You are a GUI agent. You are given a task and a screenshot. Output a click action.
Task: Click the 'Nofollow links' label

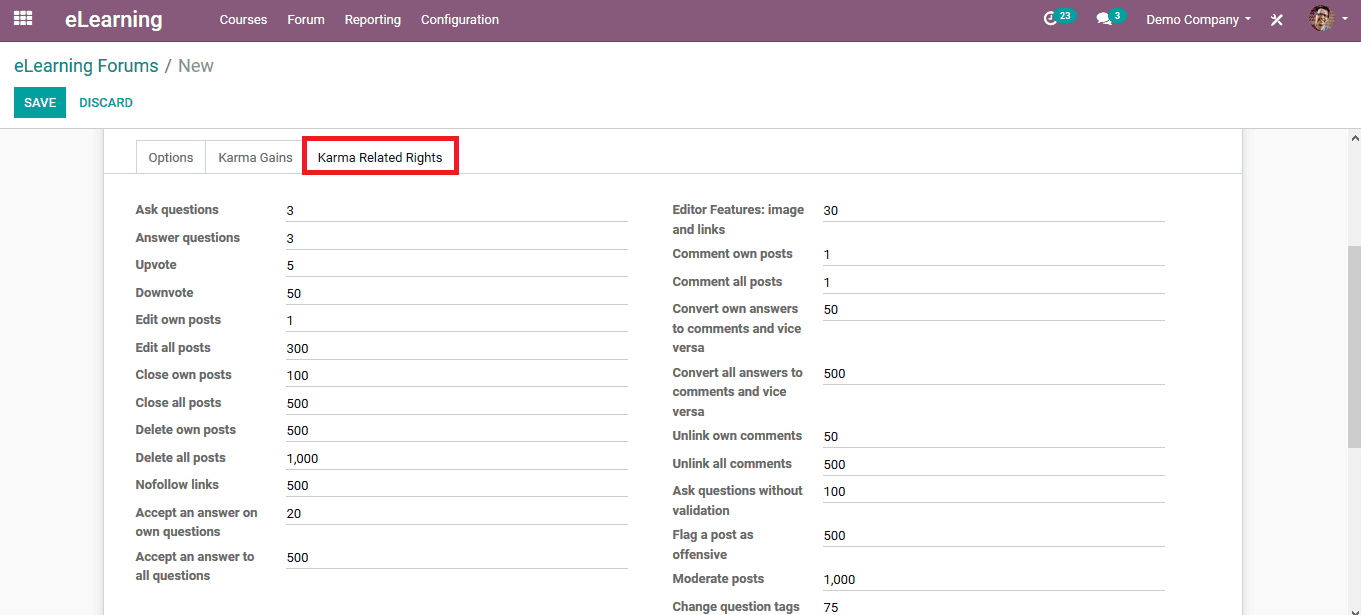(177, 485)
